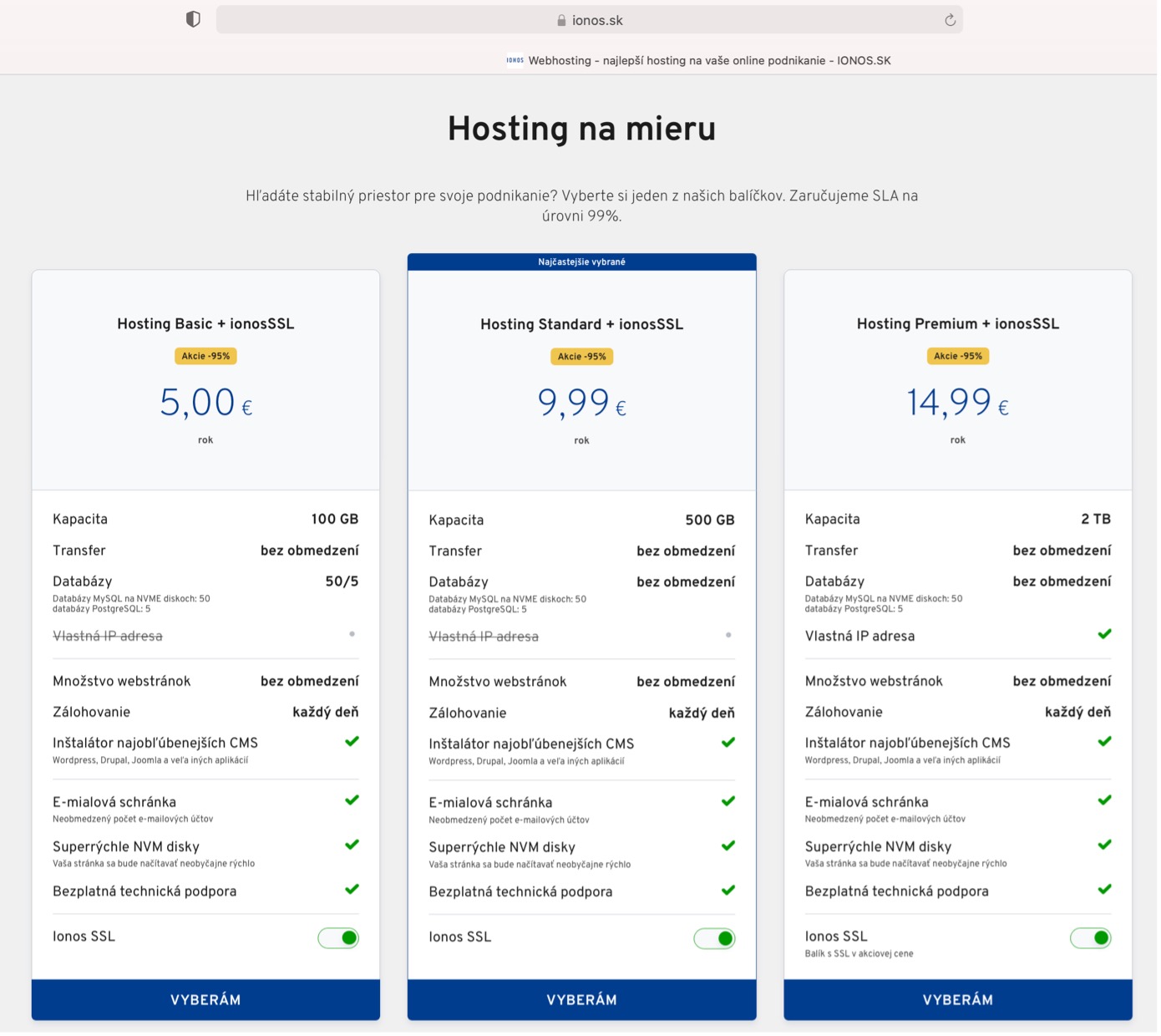
Task: Click VYBERÁM on the Hosting Premium plan
Action: [x=957, y=999]
